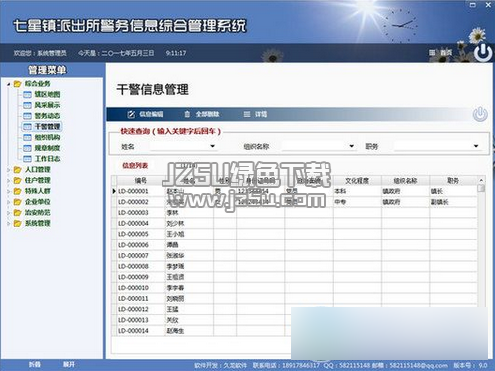Expand the 系统管理 tree node arrow
This screenshot has height=371, width=495.
(x=9, y=223)
